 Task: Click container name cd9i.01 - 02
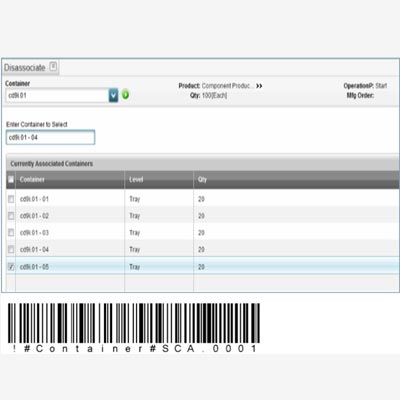click(34, 216)
